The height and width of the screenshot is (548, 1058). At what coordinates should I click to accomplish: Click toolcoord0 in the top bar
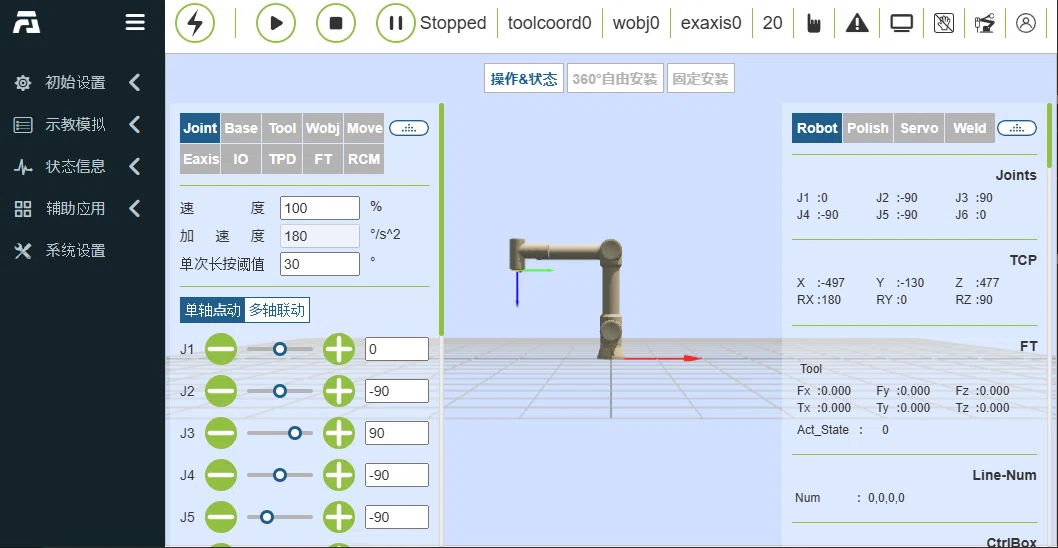[549, 24]
